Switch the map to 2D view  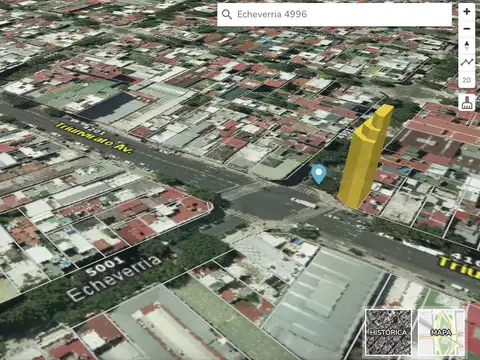(467, 80)
